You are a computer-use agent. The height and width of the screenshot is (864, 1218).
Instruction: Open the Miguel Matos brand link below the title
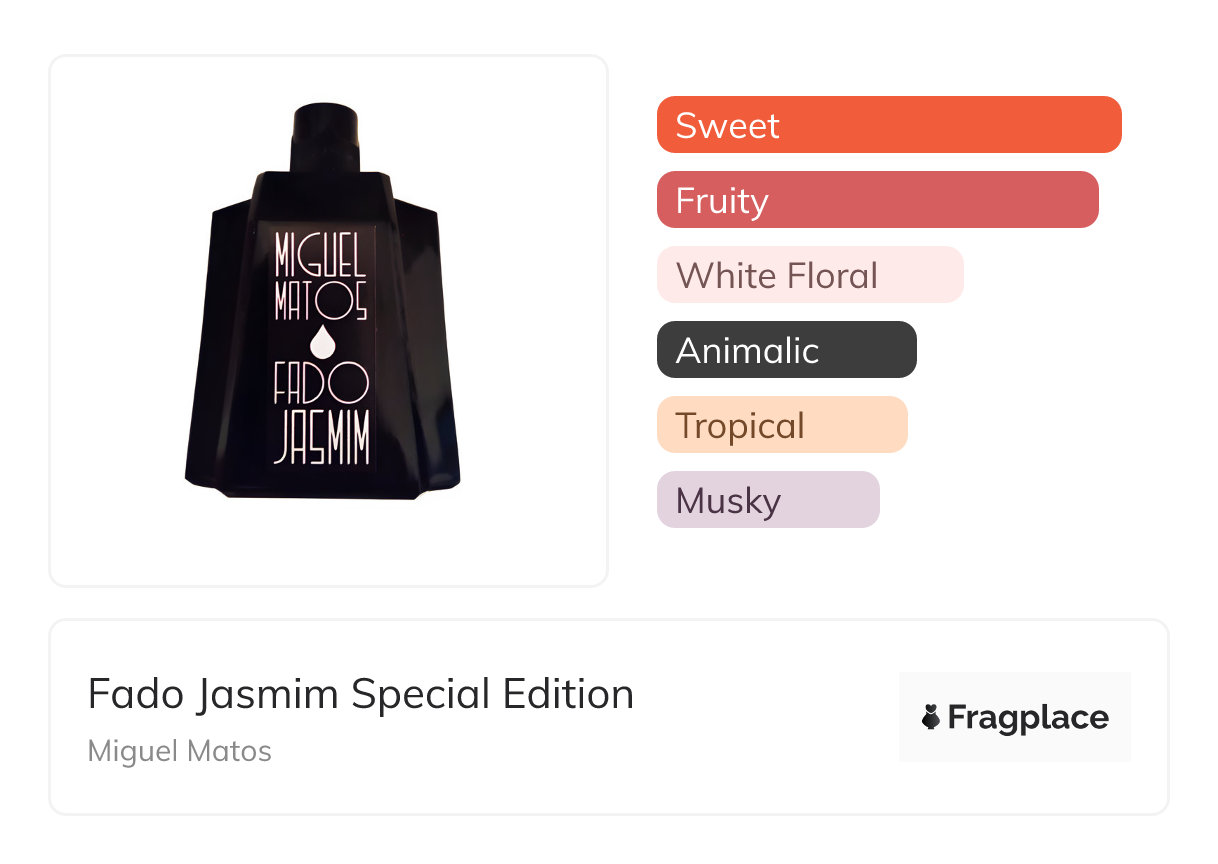180,751
